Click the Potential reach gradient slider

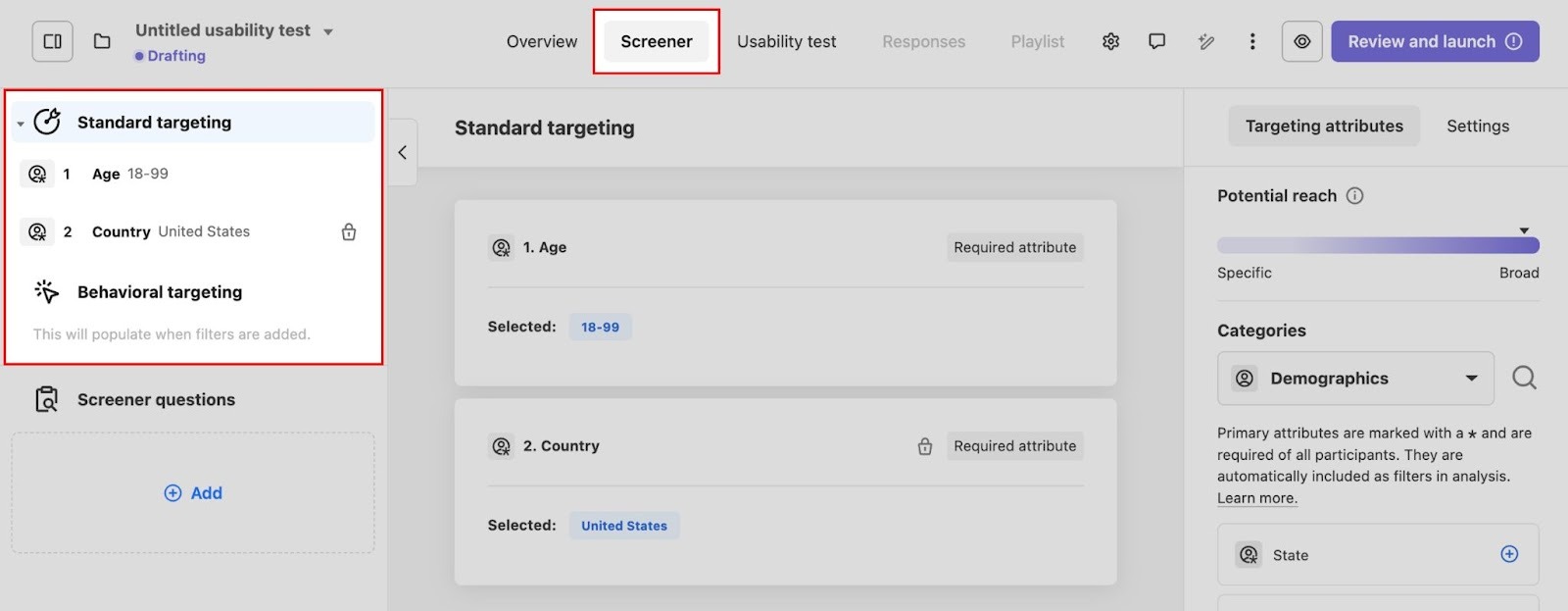tap(1378, 245)
